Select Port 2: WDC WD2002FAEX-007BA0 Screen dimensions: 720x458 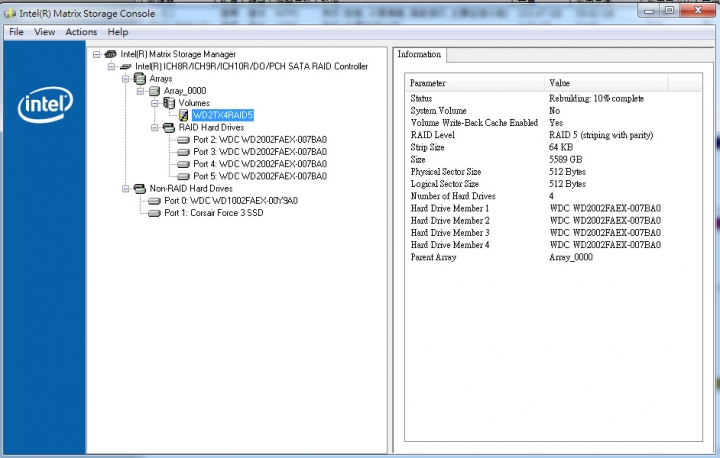(260, 140)
